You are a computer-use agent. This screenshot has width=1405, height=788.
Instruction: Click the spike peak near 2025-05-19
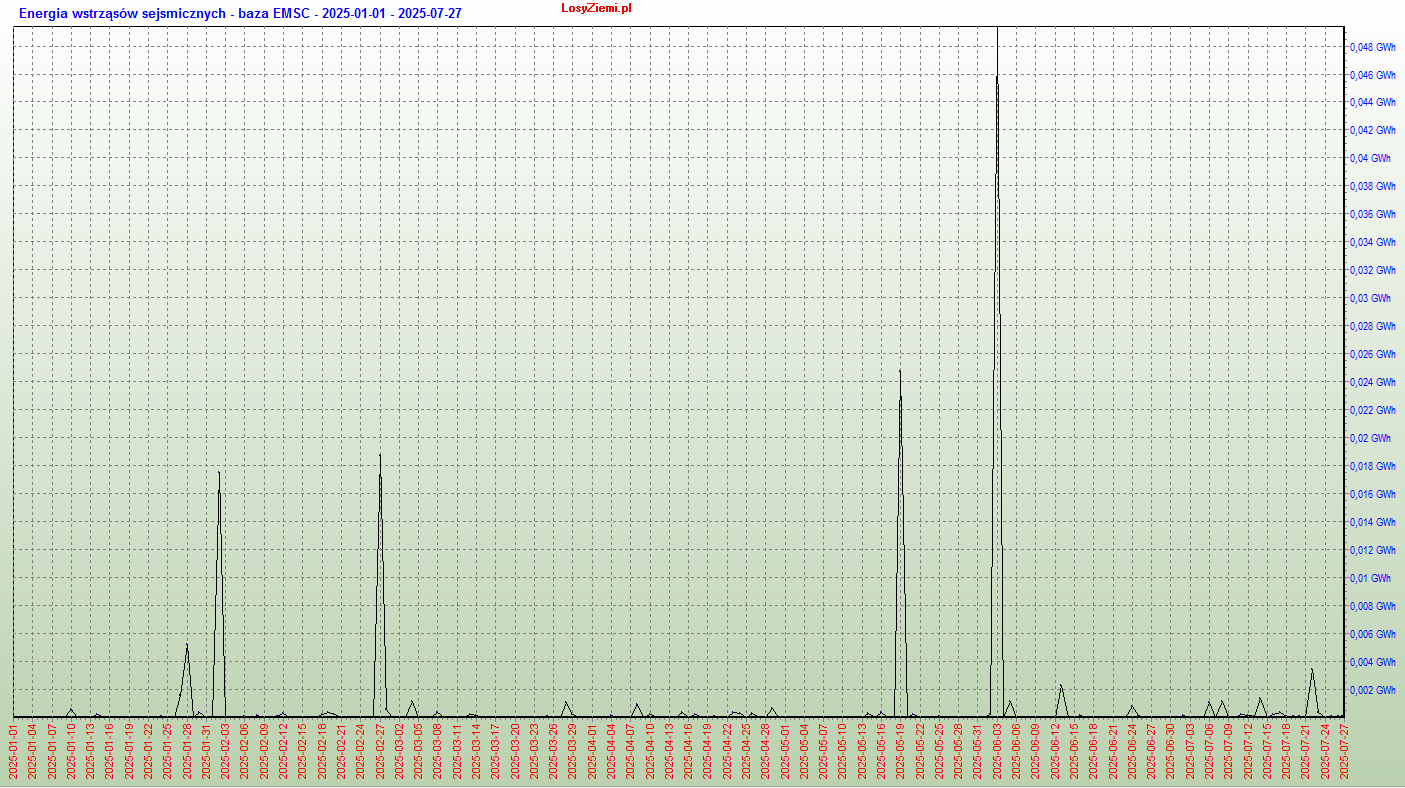pos(900,372)
